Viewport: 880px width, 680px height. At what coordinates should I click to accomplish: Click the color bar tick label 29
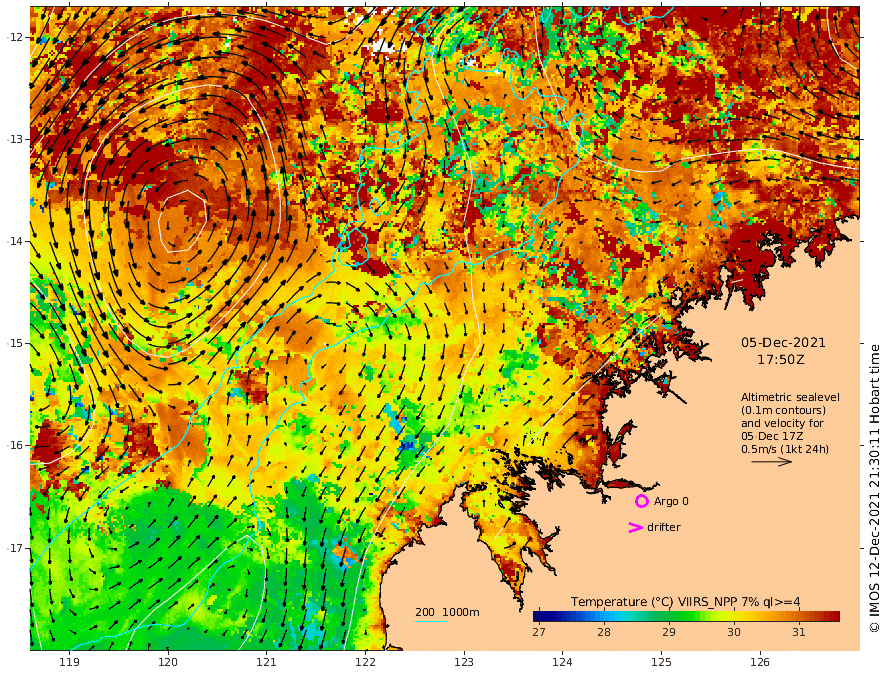[668, 632]
